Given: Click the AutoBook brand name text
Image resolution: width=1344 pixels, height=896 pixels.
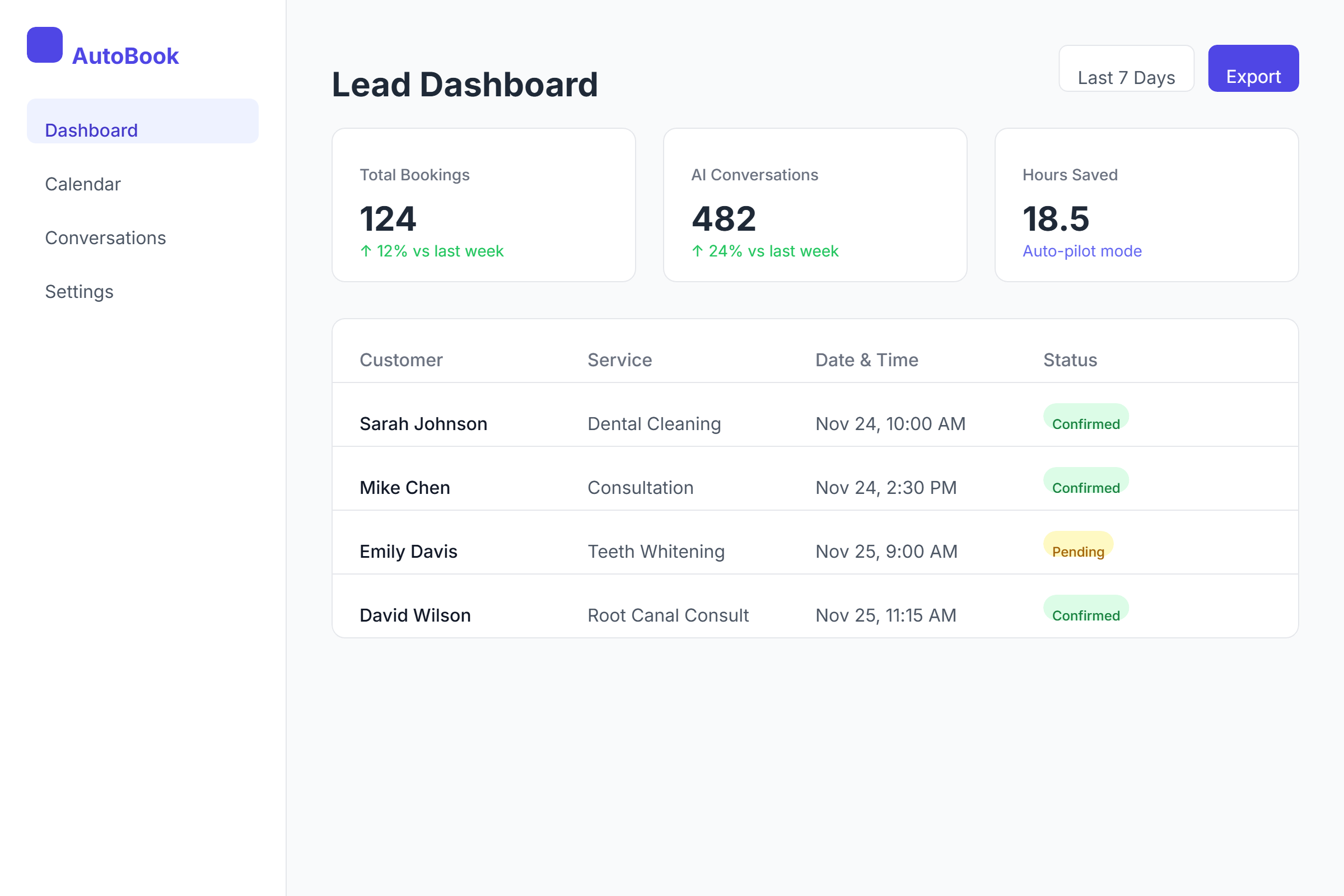Looking at the screenshot, I should tap(125, 56).
